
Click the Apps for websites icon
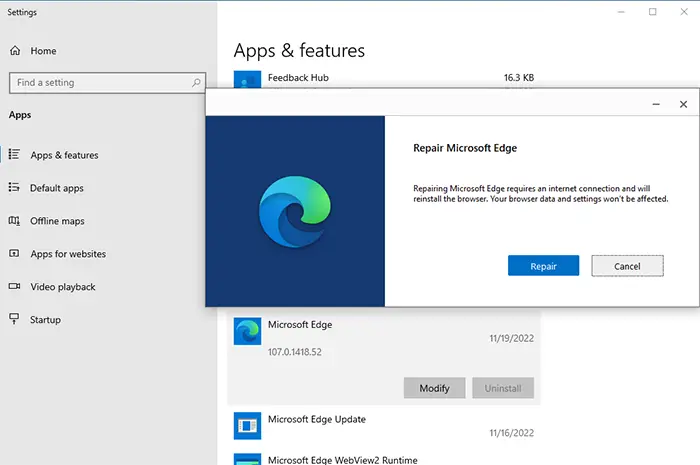coord(14,253)
